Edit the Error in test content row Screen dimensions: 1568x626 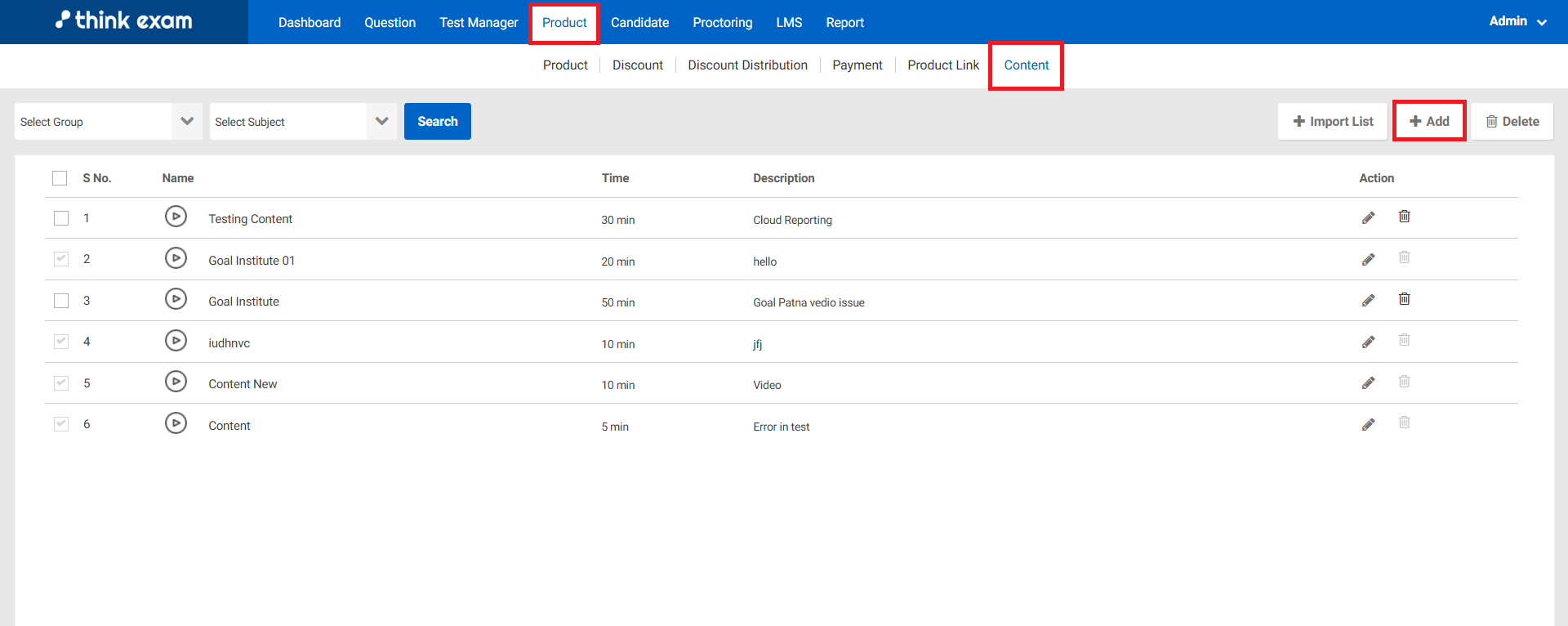[x=1368, y=425]
